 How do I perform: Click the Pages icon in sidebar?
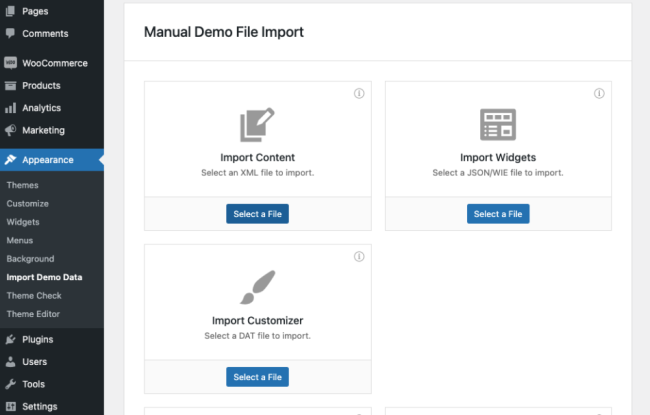pos(10,11)
